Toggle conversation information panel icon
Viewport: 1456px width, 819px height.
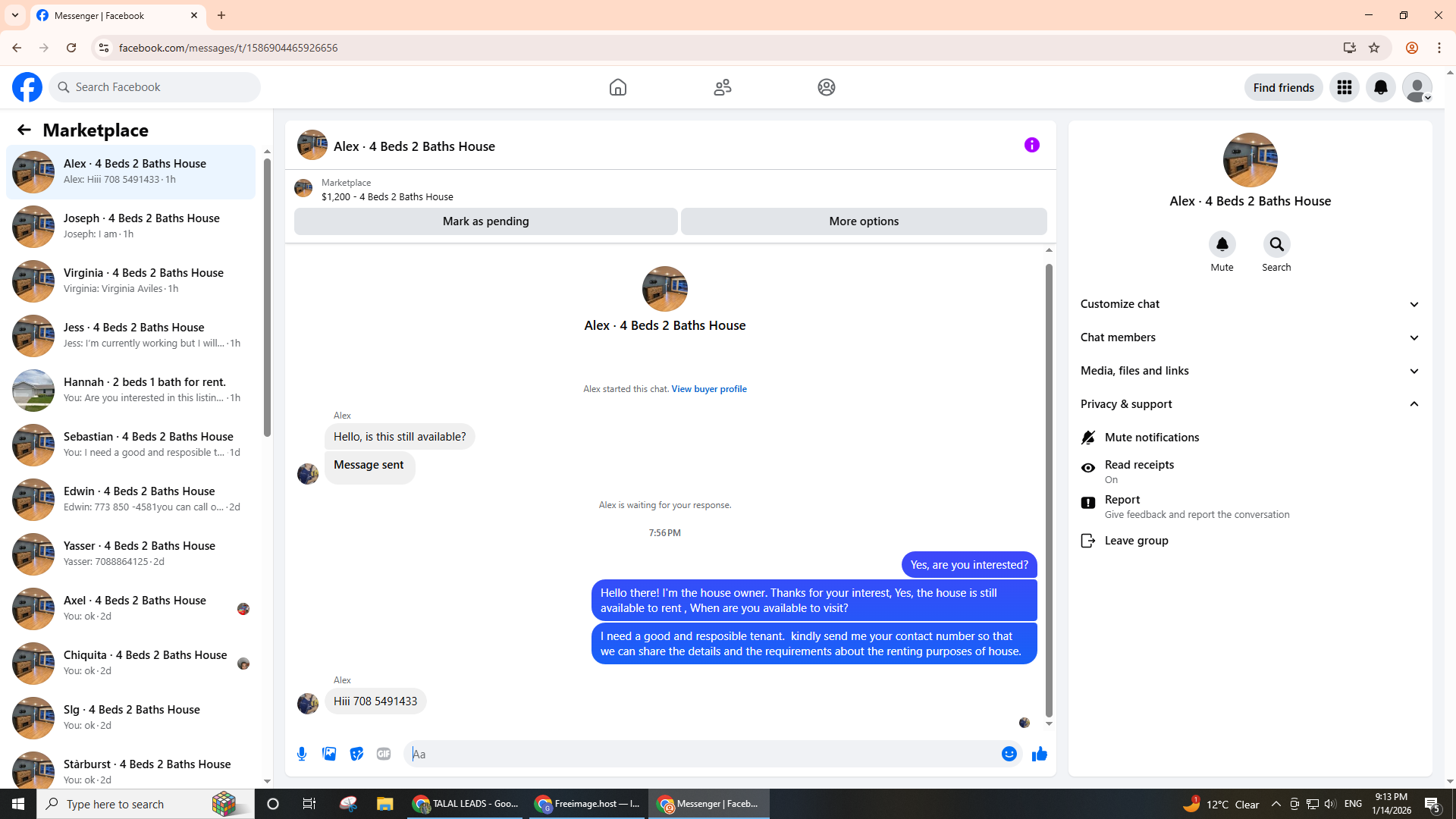[x=1031, y=145]
